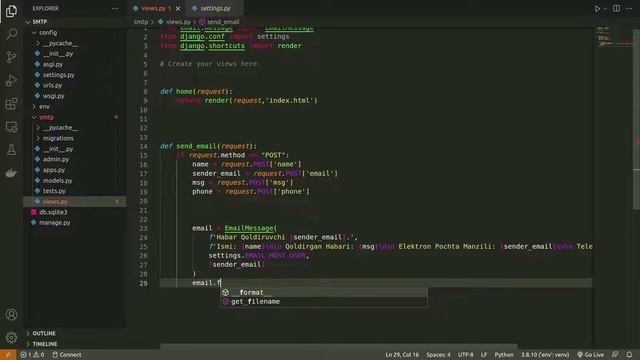Select __format__ autocomplete suggestion
640x360 pixels.
click(x=324, y=292)
